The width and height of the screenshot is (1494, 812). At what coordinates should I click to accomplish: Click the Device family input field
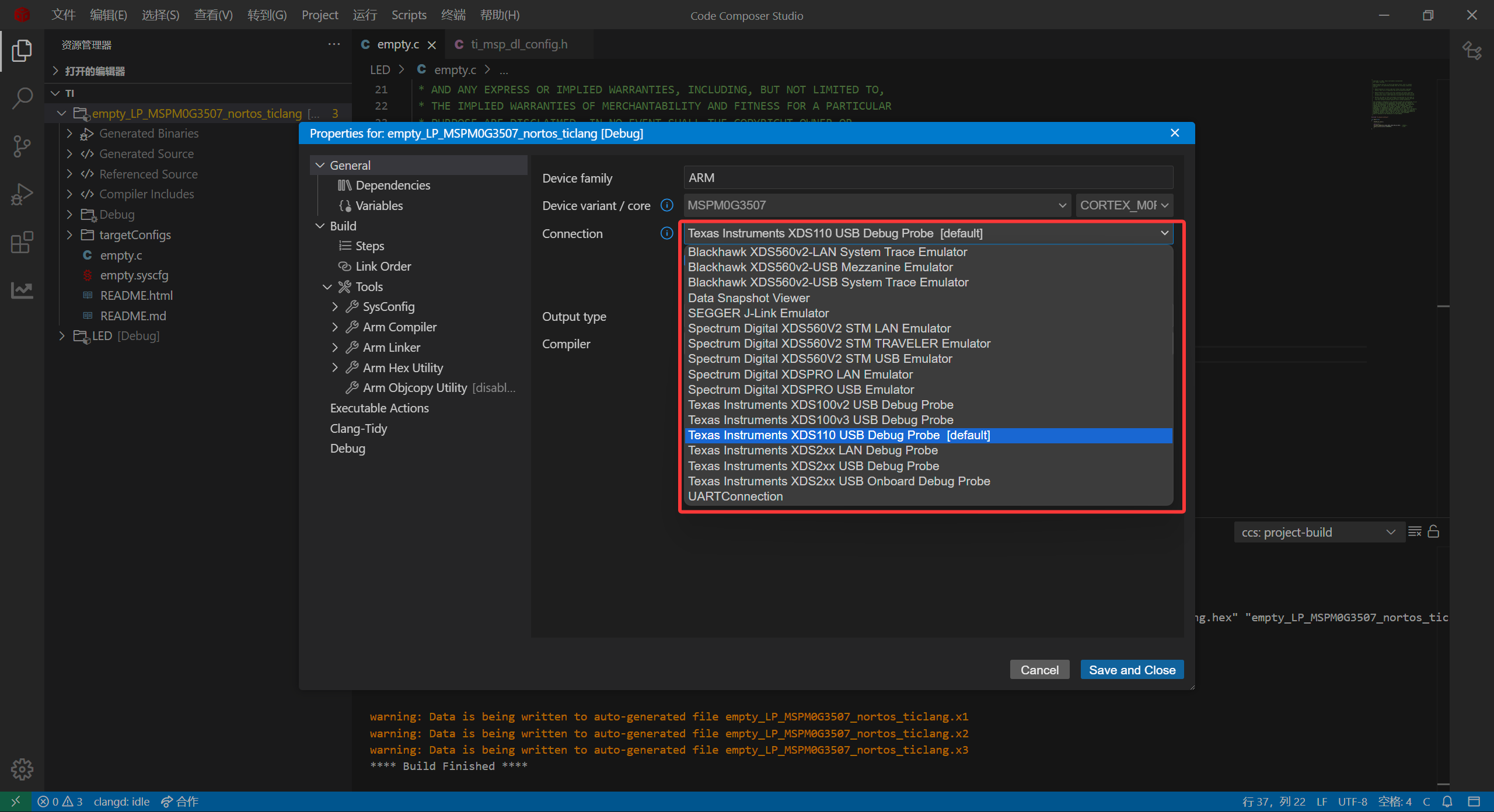[928, 178]
